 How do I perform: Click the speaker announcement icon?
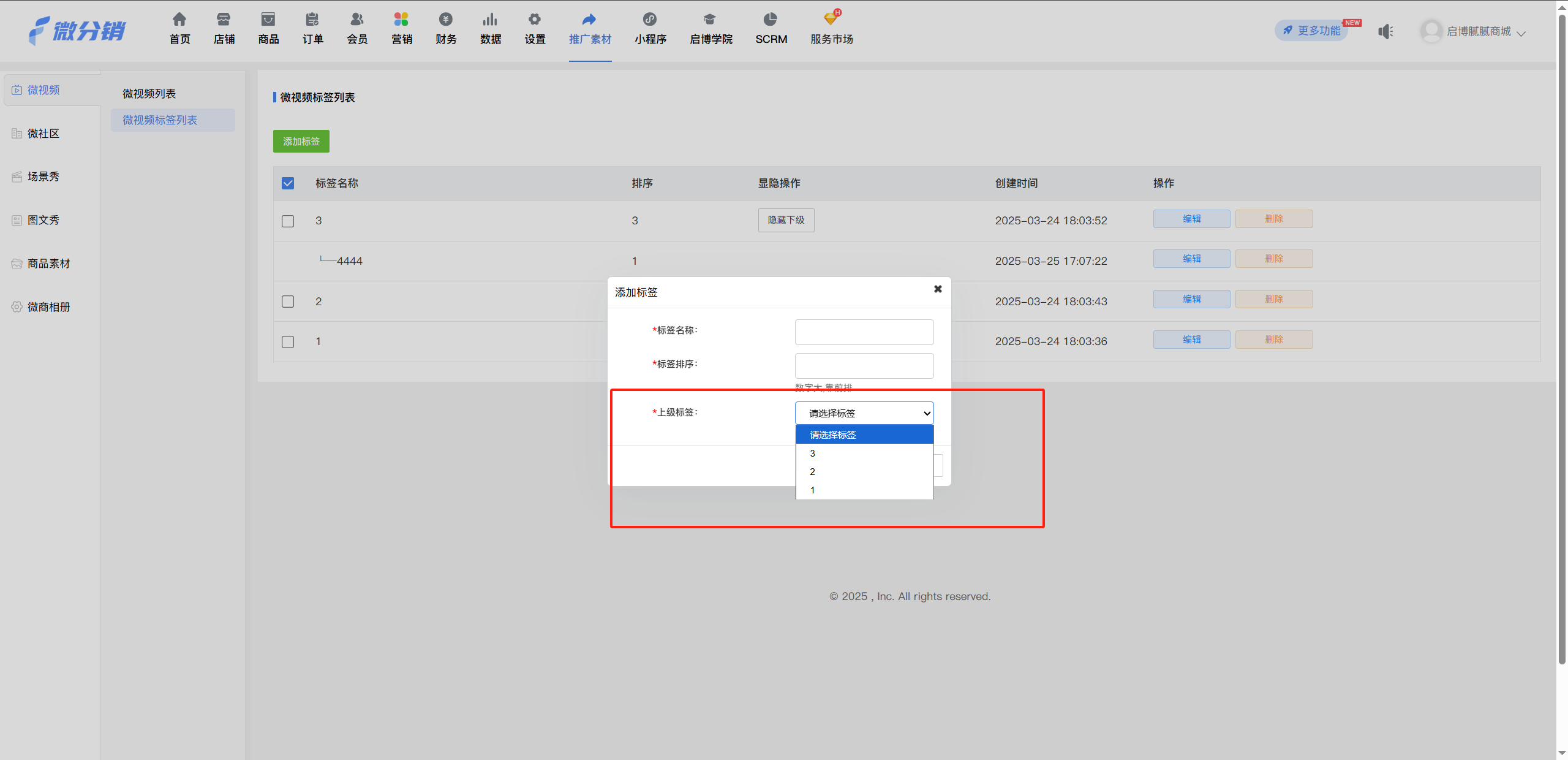[1385, 31]
